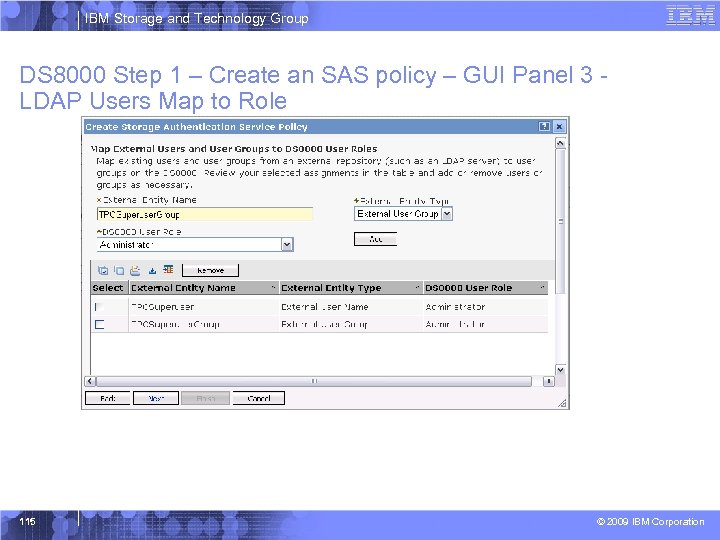720x540 pixels.
Task: Open the help icon in dialog title bar
Action: click(544, 126)
